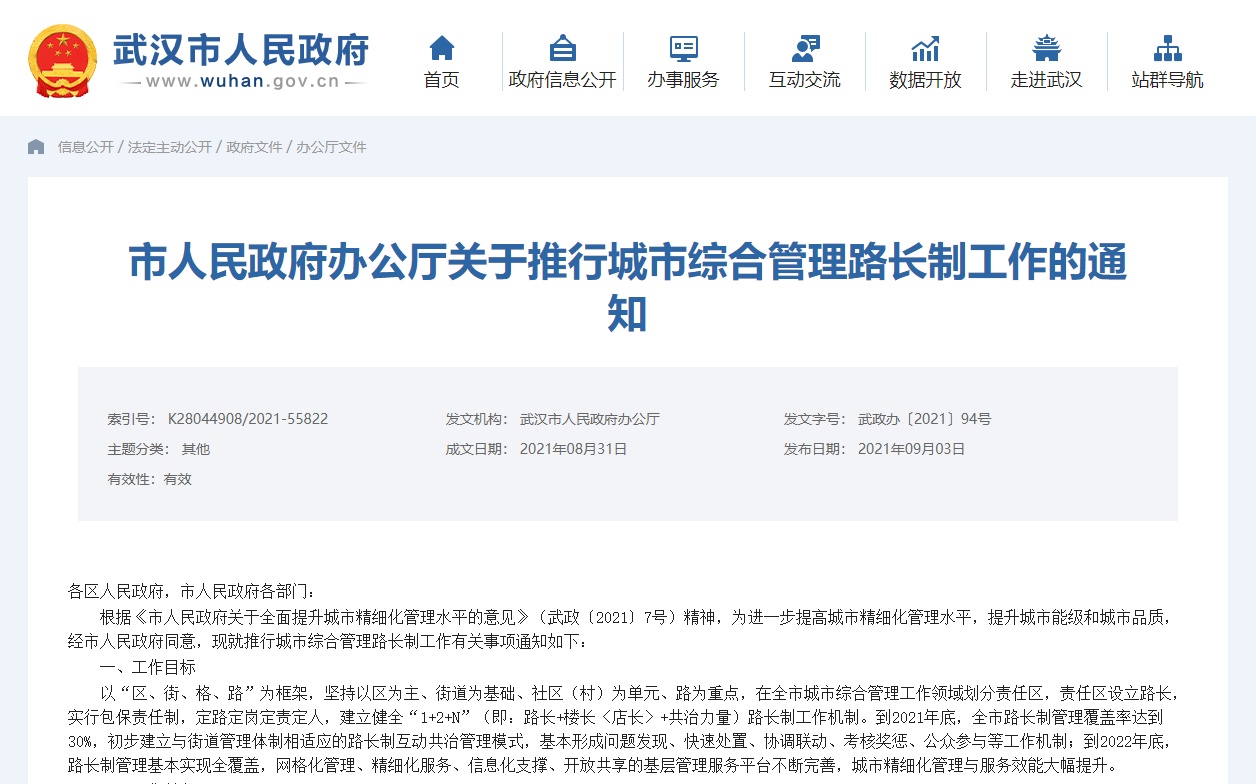
Task: Open the 政府文件 breadcrumb link
Action: point(254,147)
